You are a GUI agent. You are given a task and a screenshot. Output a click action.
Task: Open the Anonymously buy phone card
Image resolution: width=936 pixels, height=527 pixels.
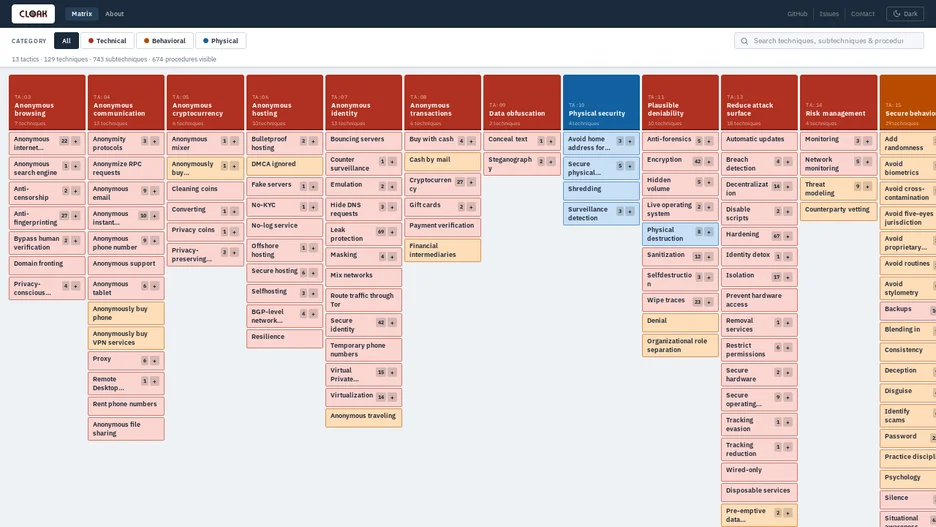pos(126,313)
